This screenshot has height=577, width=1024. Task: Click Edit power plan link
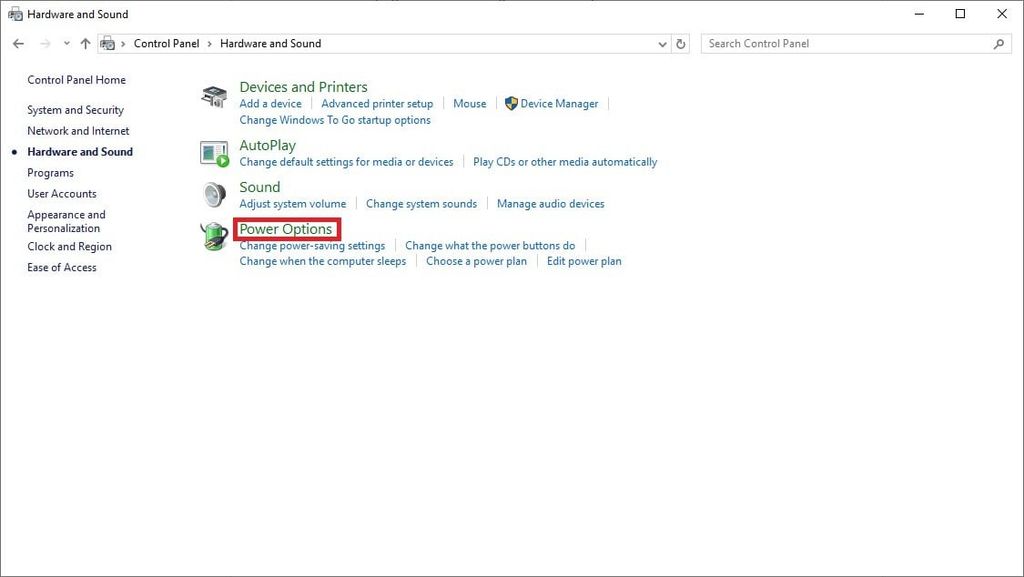tap(584, 262)
